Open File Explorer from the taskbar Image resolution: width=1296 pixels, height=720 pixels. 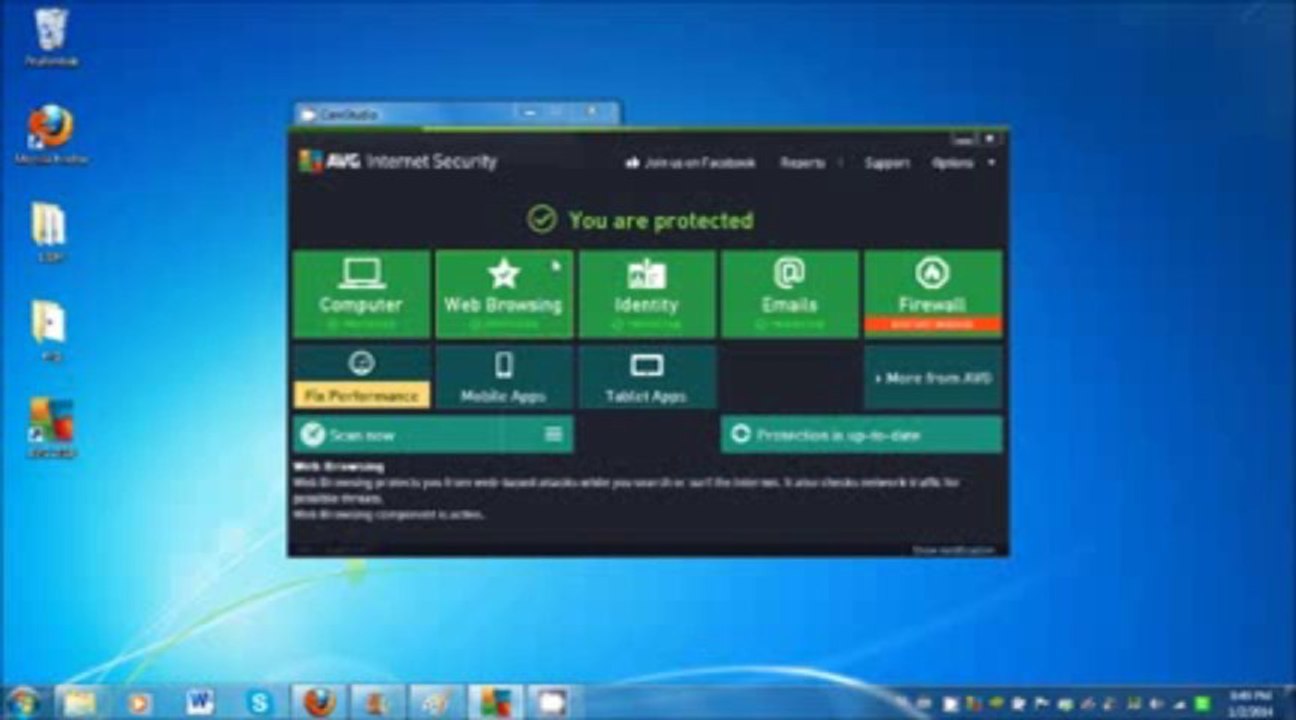80,702
